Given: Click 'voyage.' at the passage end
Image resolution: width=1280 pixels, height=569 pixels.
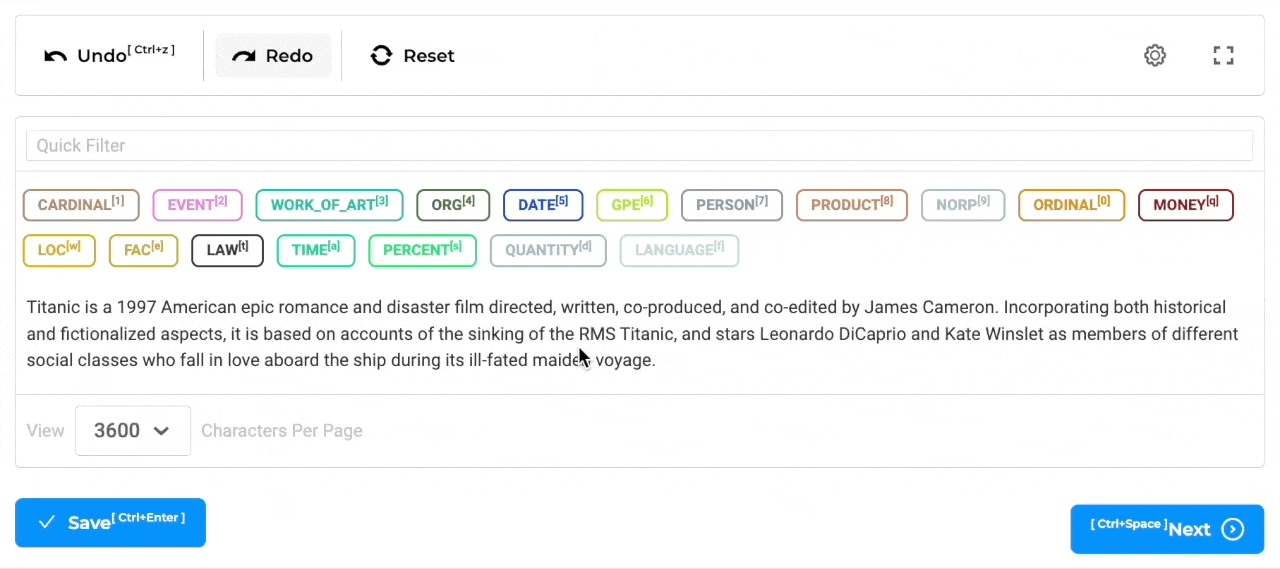Looking at the screenshot, I should 626,361.
